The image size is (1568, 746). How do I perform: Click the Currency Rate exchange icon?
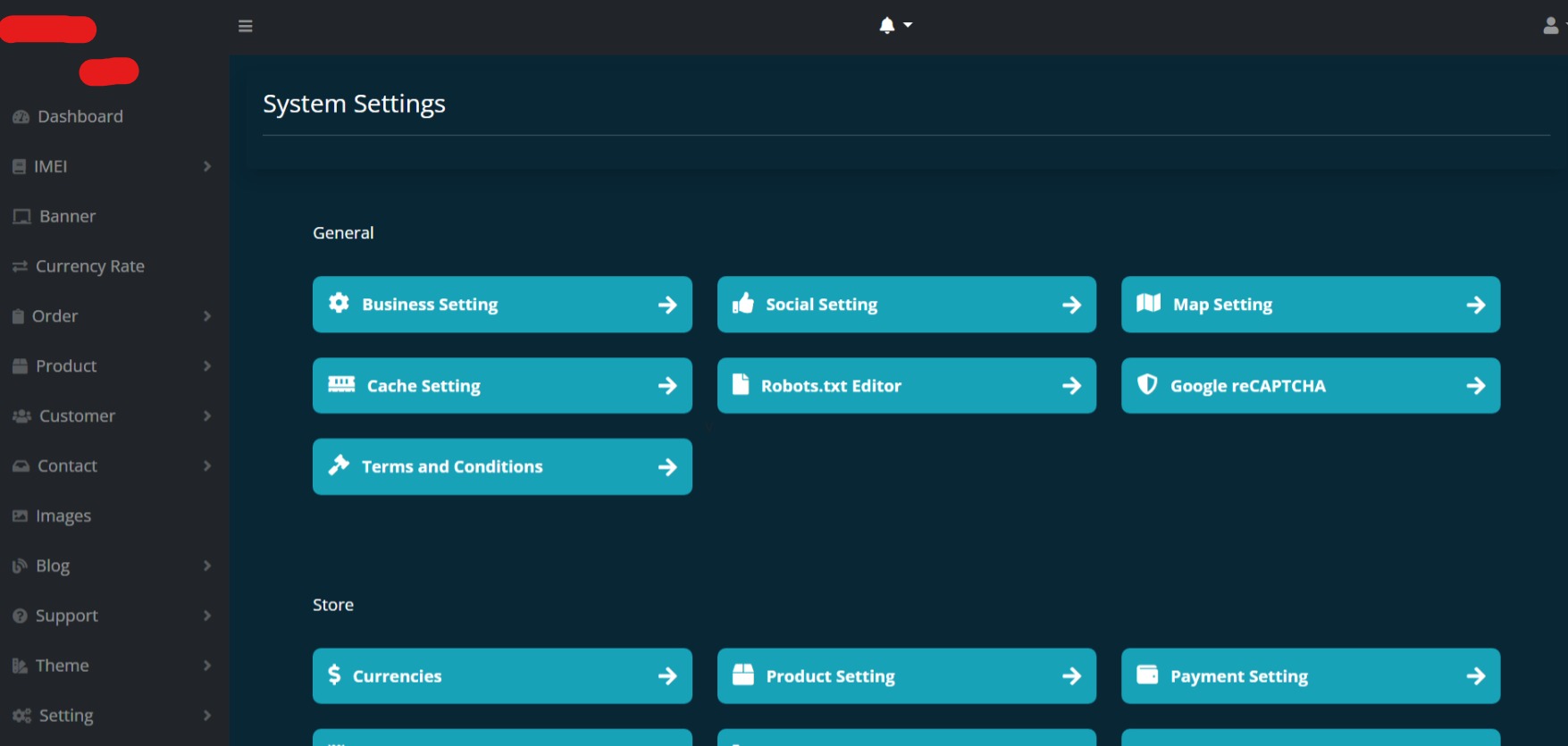(20, 266)
